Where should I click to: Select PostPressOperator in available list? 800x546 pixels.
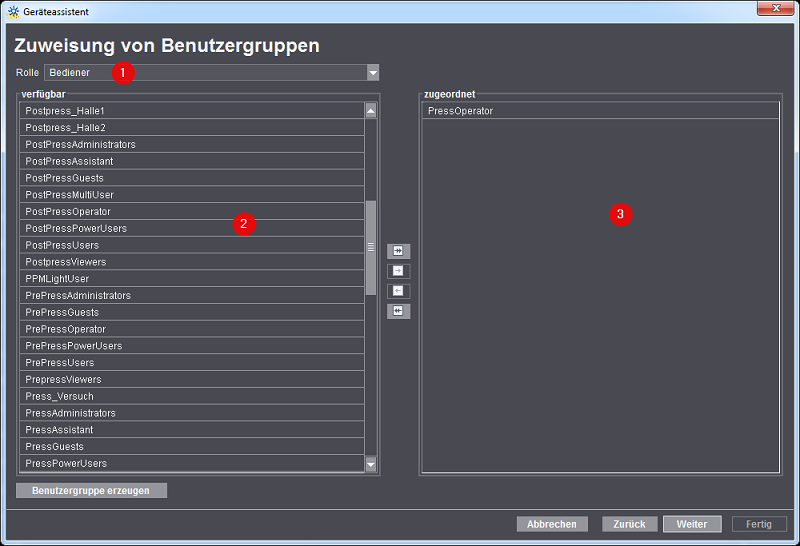(x=68, y=212)
